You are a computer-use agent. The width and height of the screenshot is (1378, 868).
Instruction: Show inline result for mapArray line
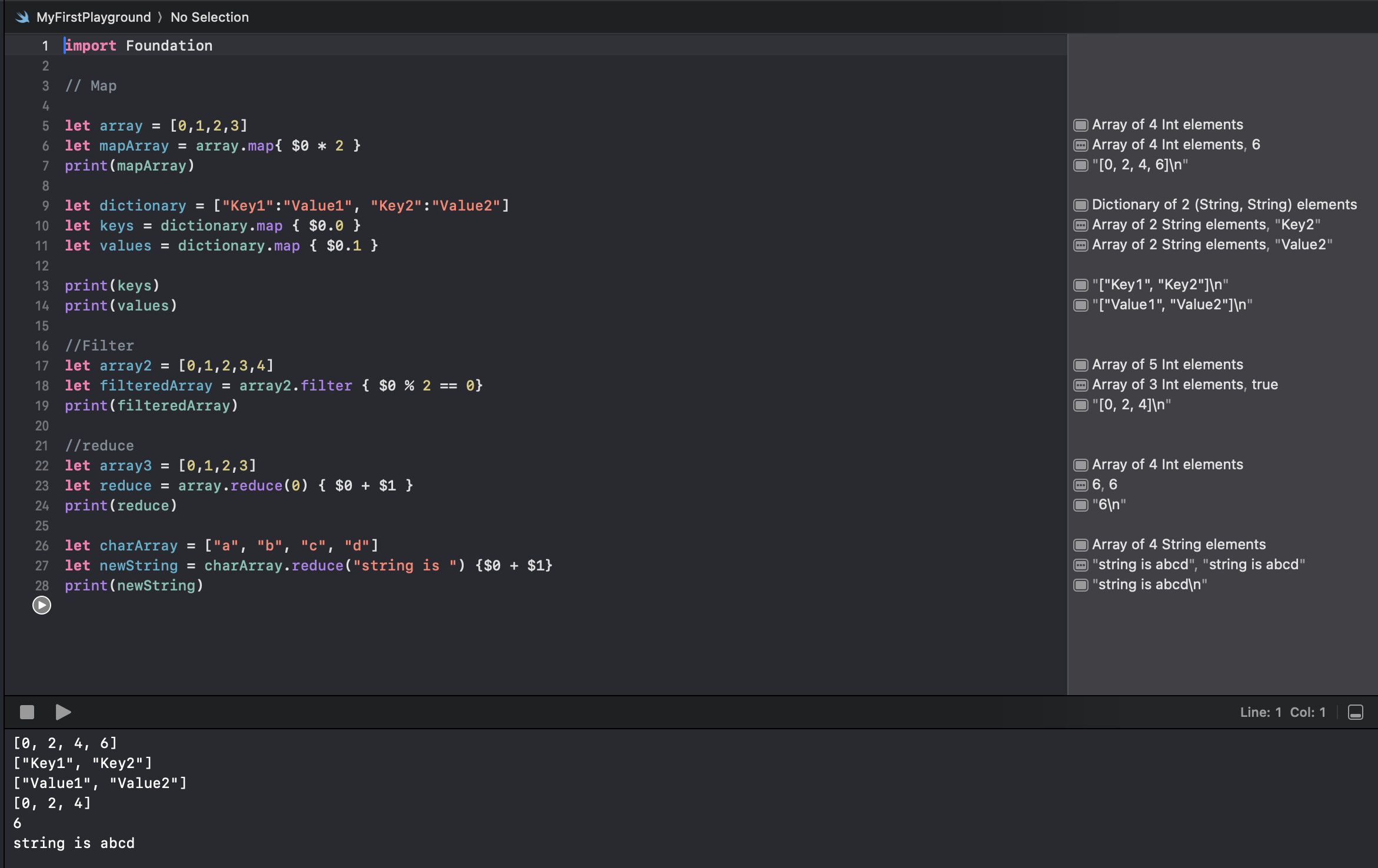tap(1081, 145)
